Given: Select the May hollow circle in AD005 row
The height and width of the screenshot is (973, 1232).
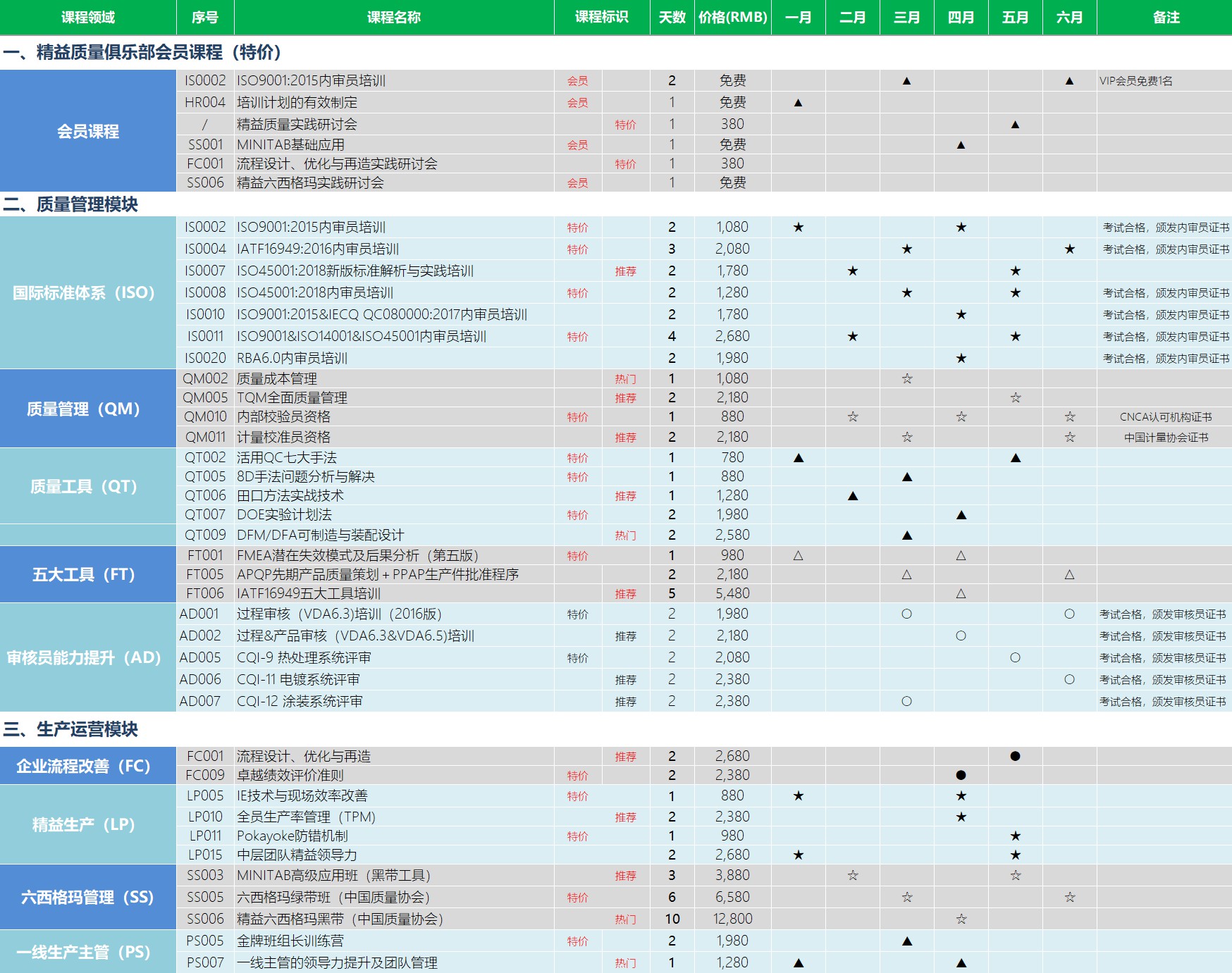Looking at the screenshot, I should (1015, 657).
